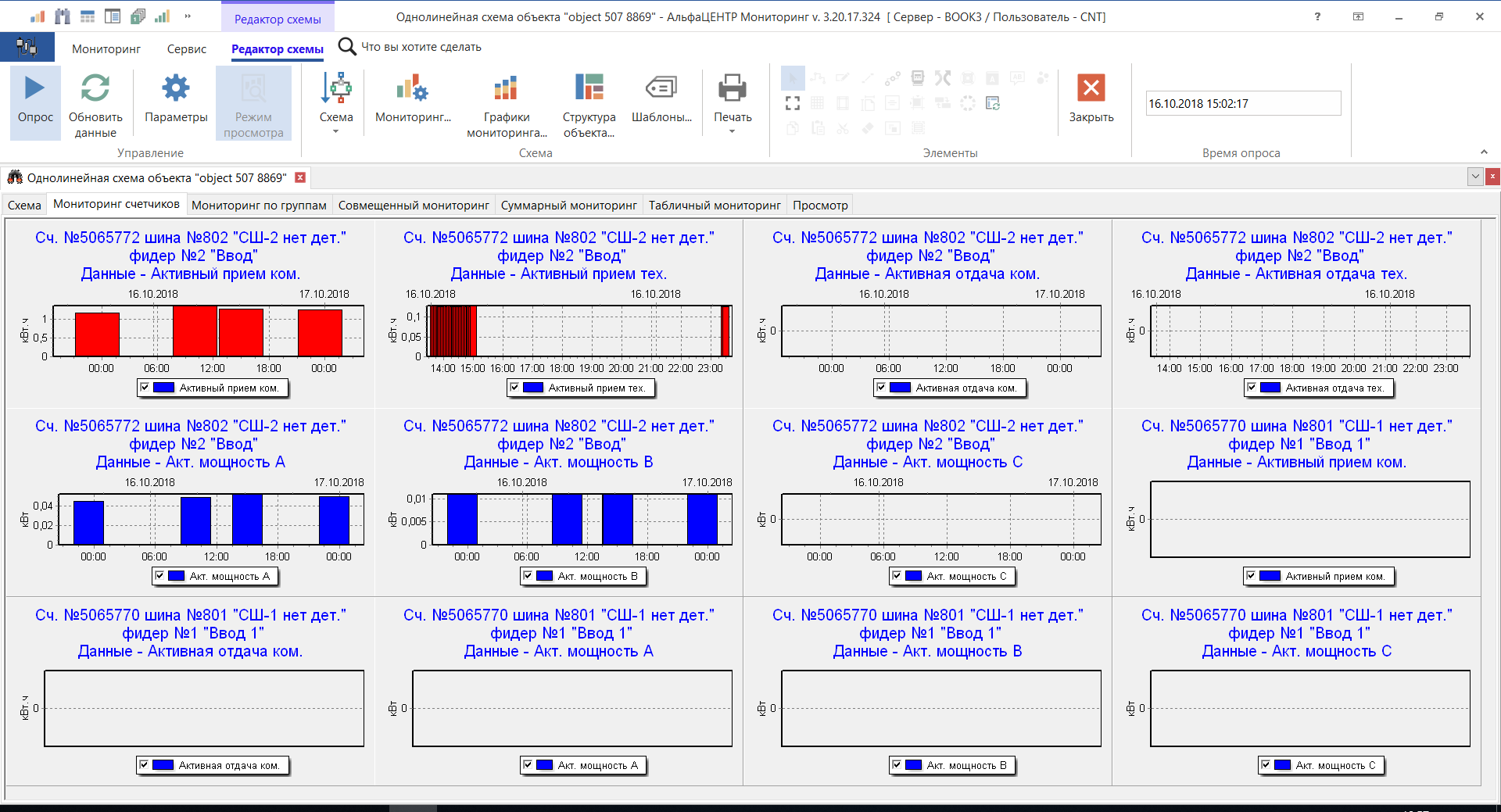The image size is (1501, 812).
Task: Switch to Табличный мониторинг tab
Action: 714,206
